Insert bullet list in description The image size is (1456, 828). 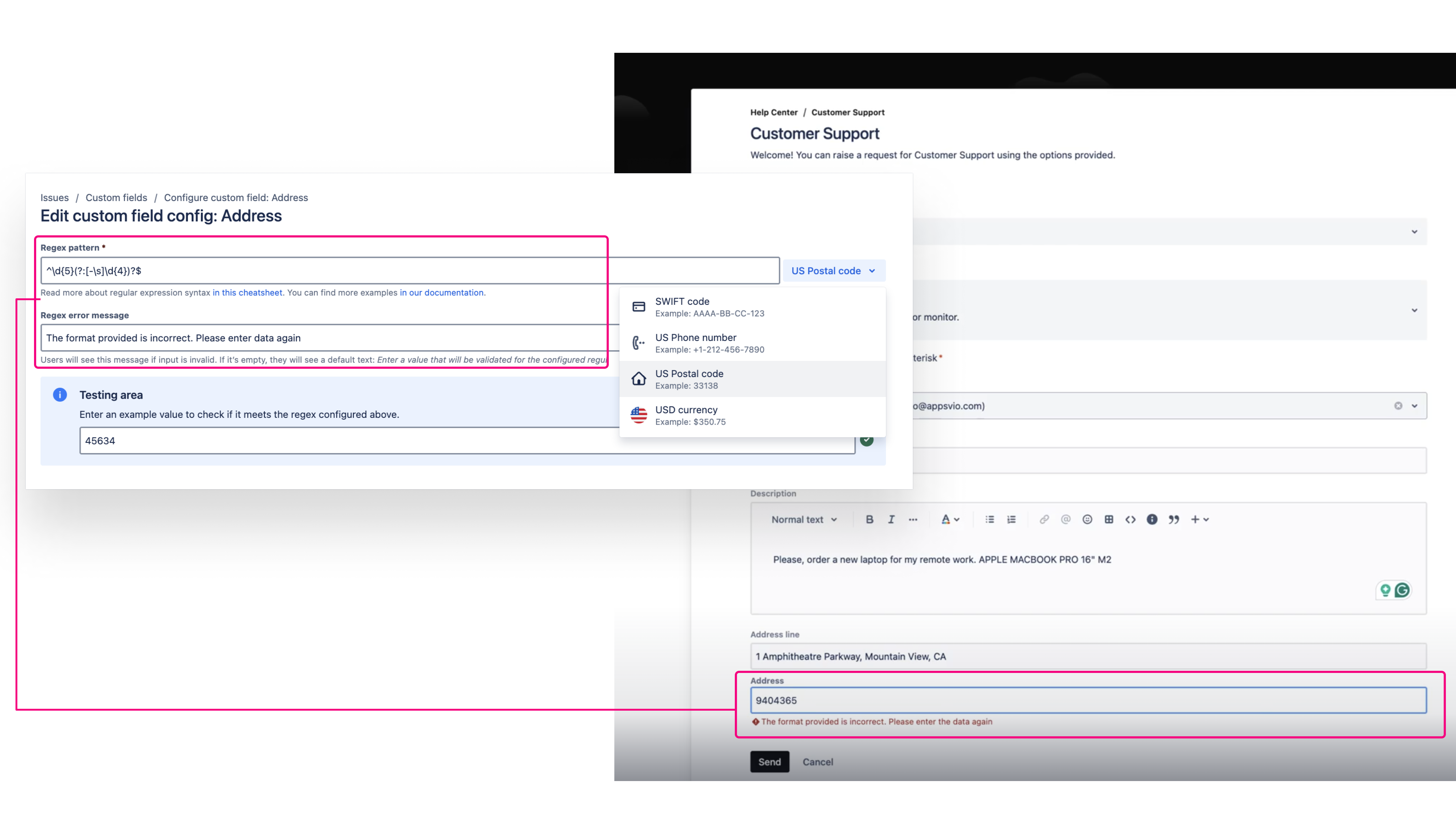pyautogui.click(x=989, y=519)
